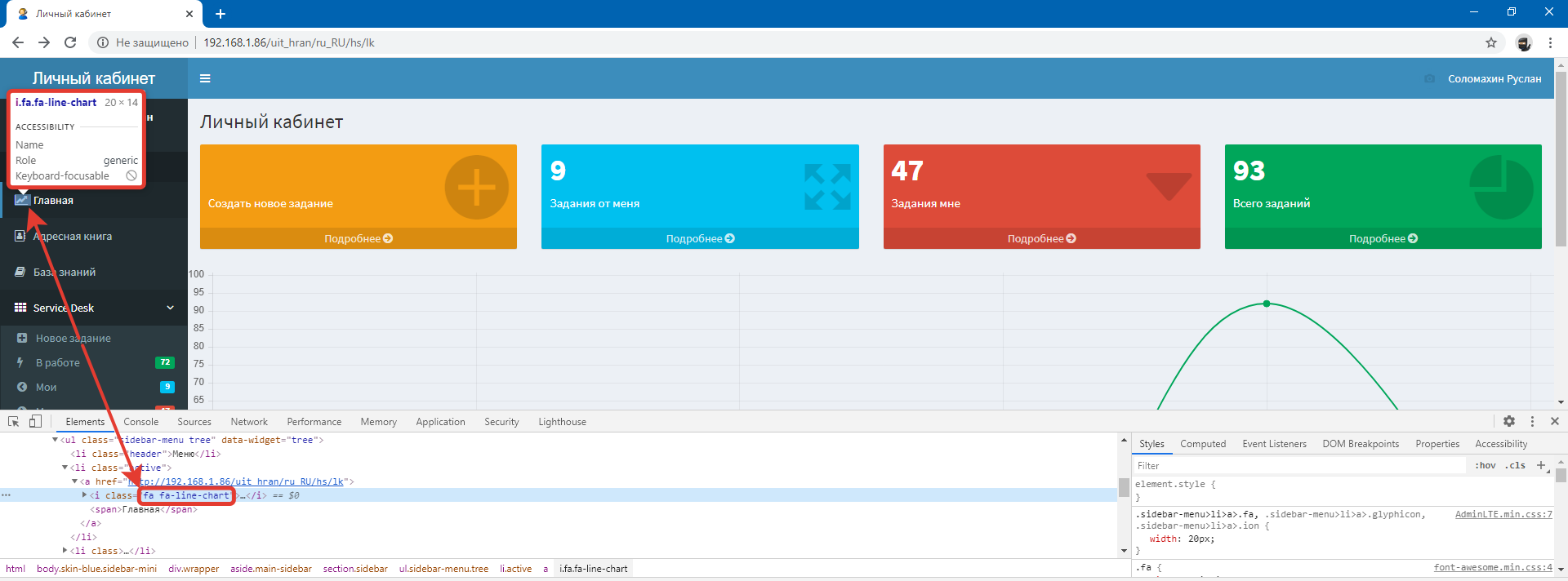
Task: Collapse the Service Desk menu chevron
Action: (x=170, y=308)
